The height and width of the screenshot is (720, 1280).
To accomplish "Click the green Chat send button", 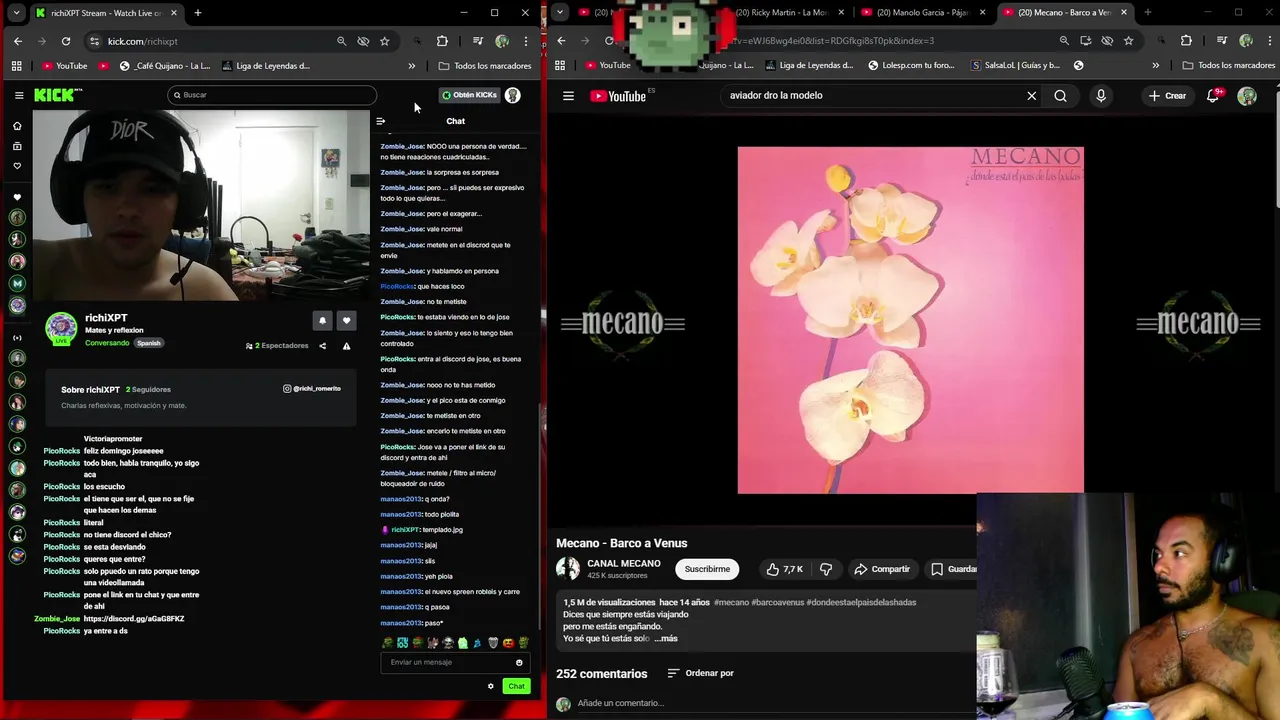I will pos(516,686).
